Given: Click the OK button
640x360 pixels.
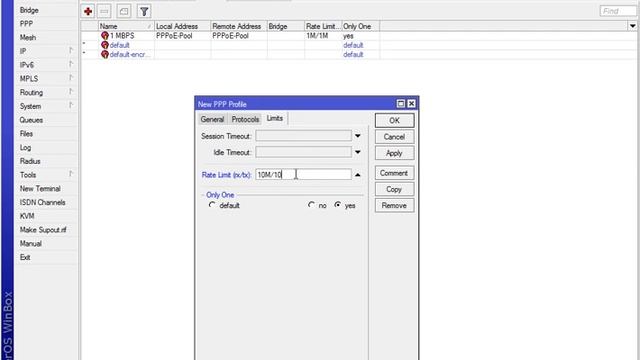Looking at the screenshot, I should tap(394, 120).
